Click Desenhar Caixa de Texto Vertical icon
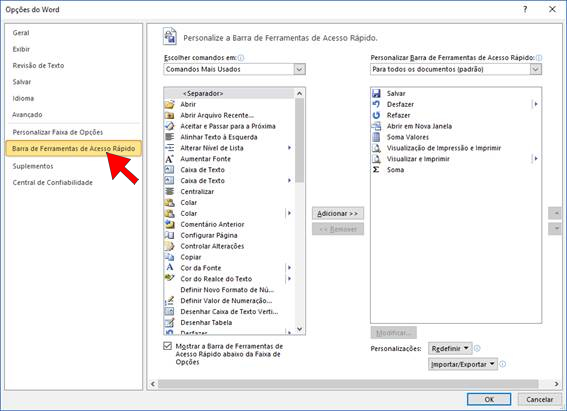 [x=169, y=312]
